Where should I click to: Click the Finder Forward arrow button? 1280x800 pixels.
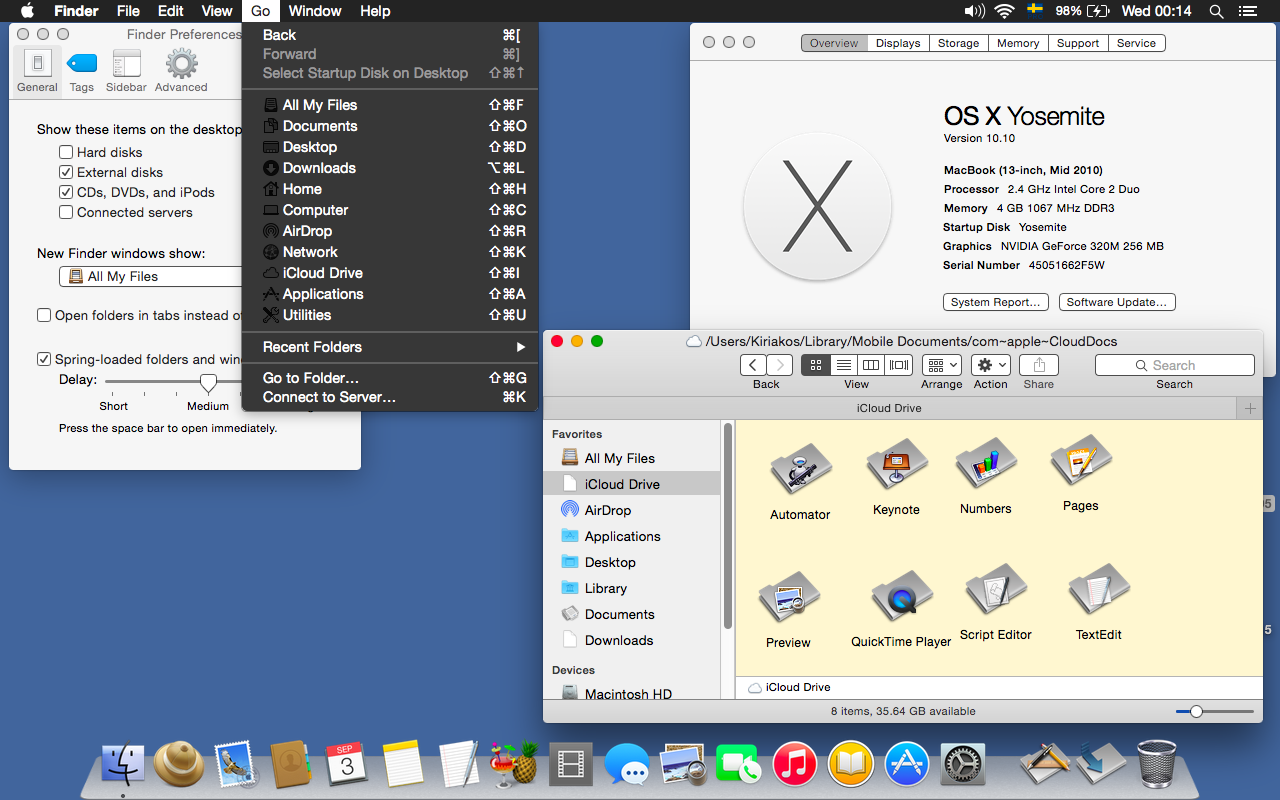(x=779, y=365)
